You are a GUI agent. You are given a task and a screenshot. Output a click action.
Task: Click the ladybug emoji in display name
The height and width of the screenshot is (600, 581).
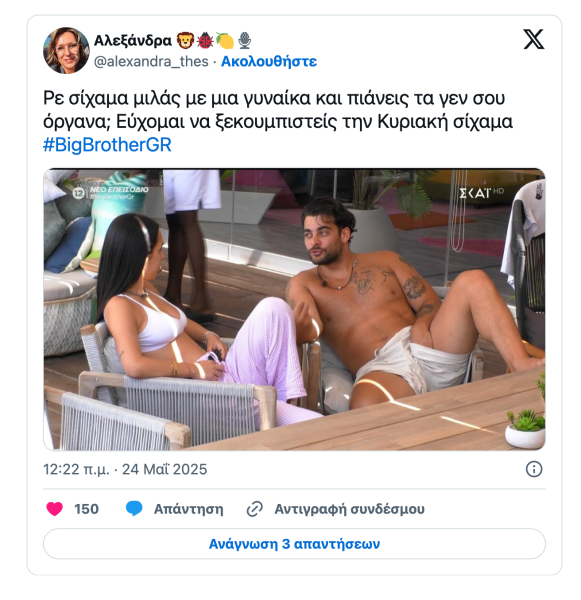pyautogui.click(x=205, y=41)
